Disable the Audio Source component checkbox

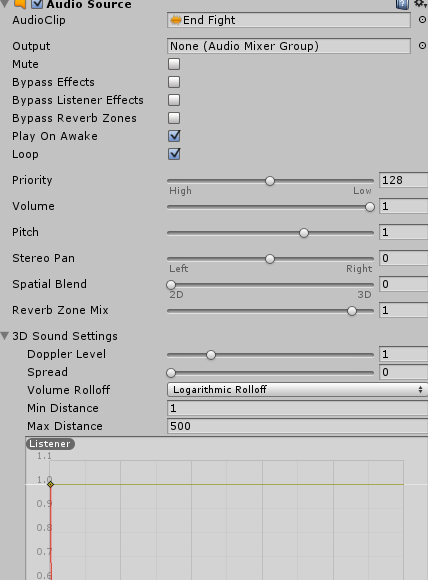pyautogui.click(x=37, y=4)
